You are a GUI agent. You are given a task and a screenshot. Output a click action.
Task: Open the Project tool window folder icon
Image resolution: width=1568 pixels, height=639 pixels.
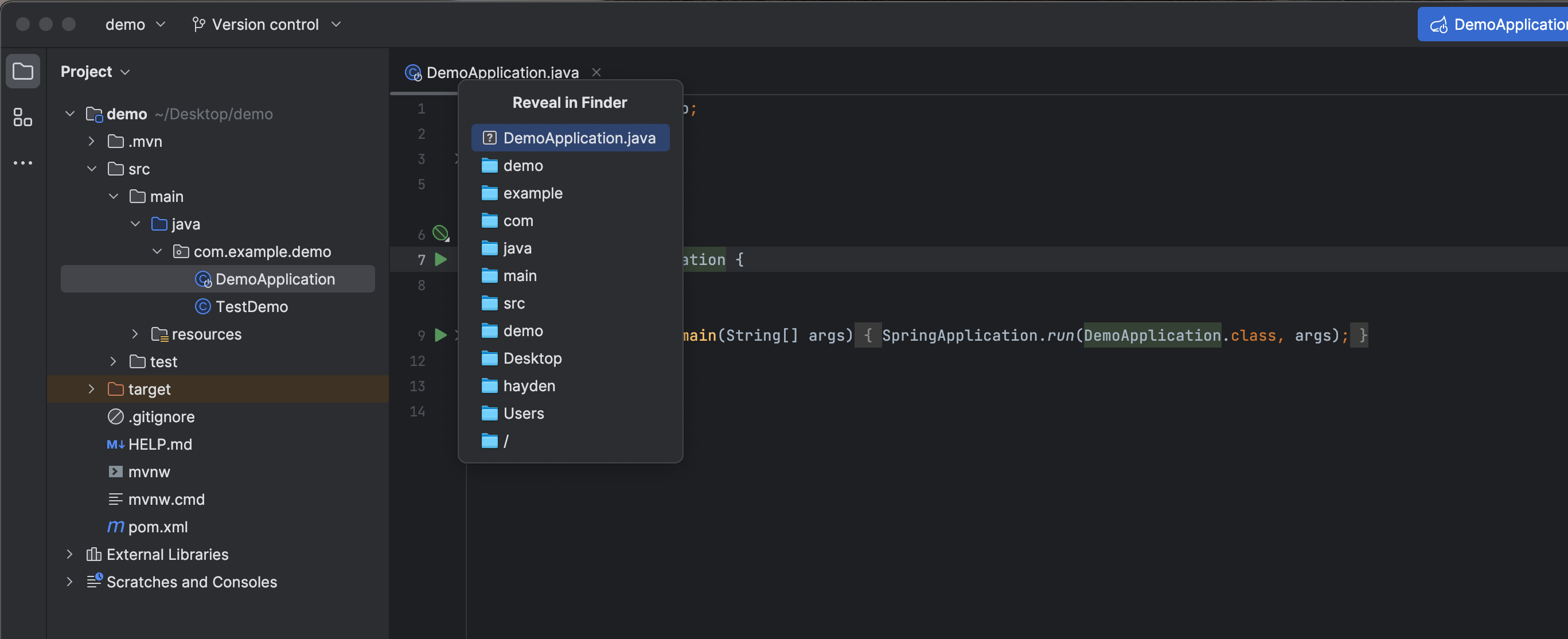click(22, 71)
